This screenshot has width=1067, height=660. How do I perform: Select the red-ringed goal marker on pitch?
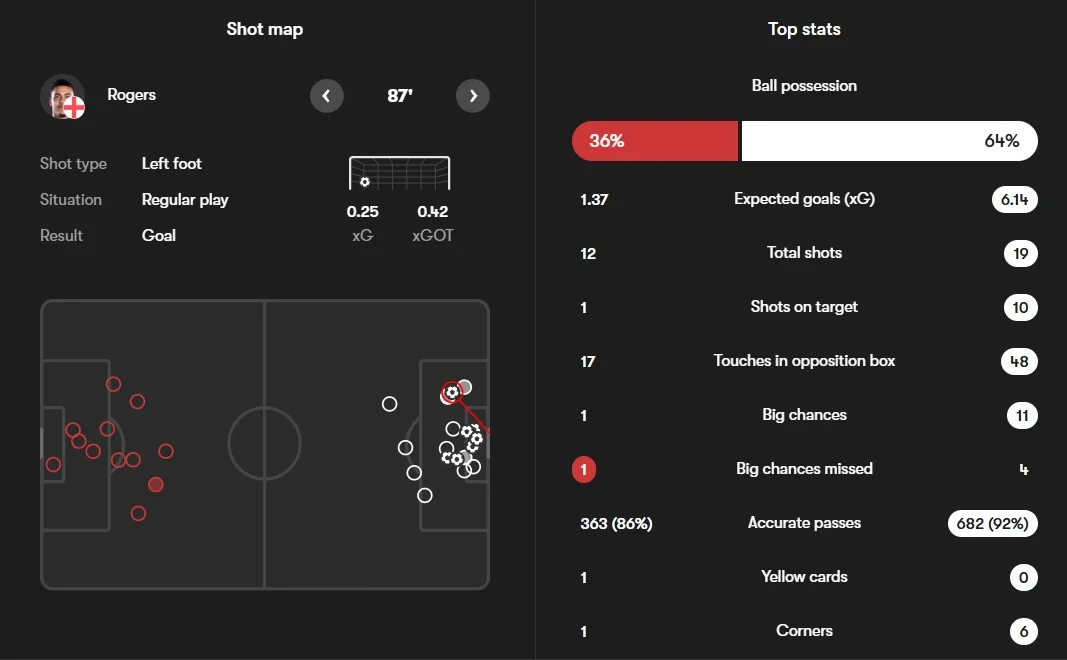coord(452,393)
